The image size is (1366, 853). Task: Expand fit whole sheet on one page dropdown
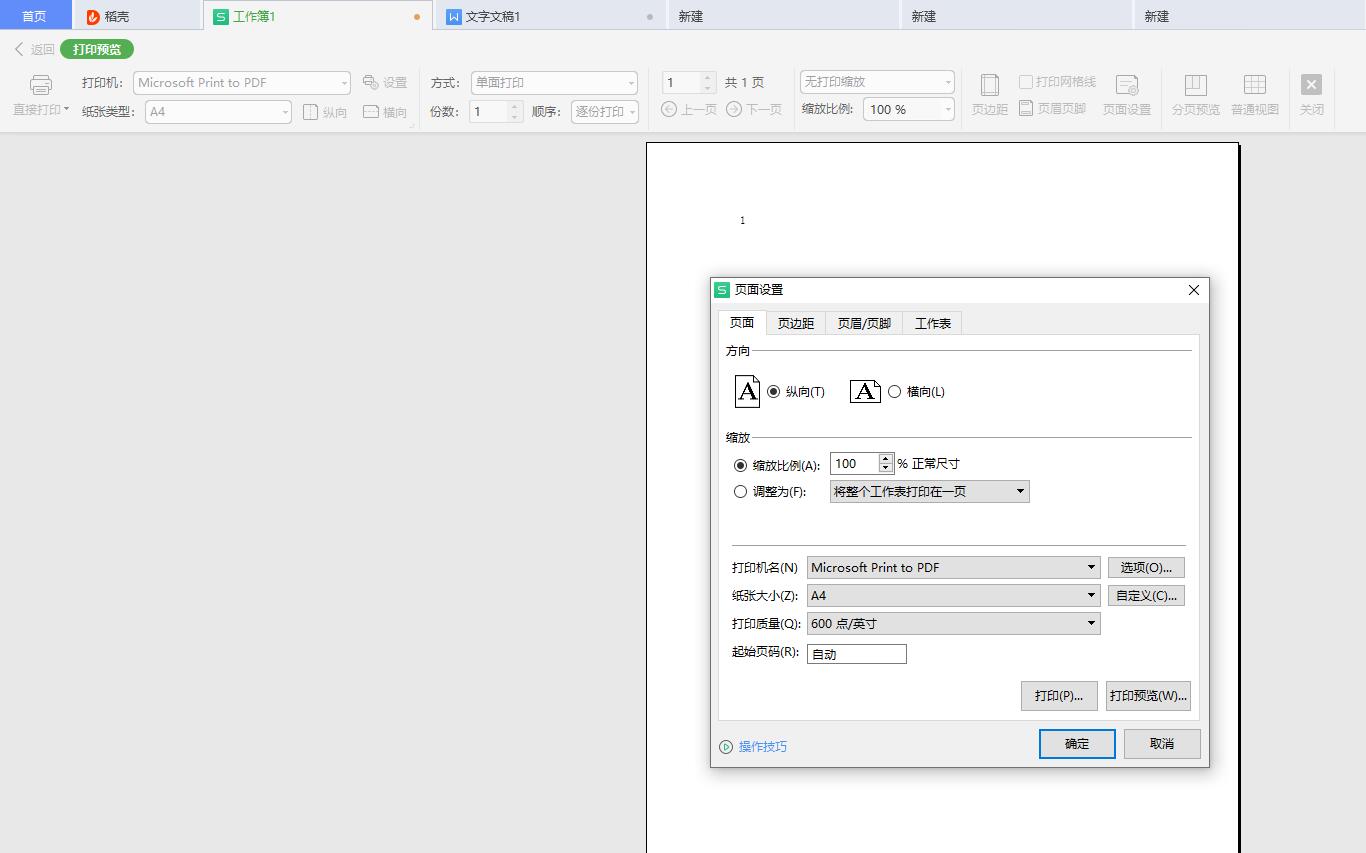(929, 491)
